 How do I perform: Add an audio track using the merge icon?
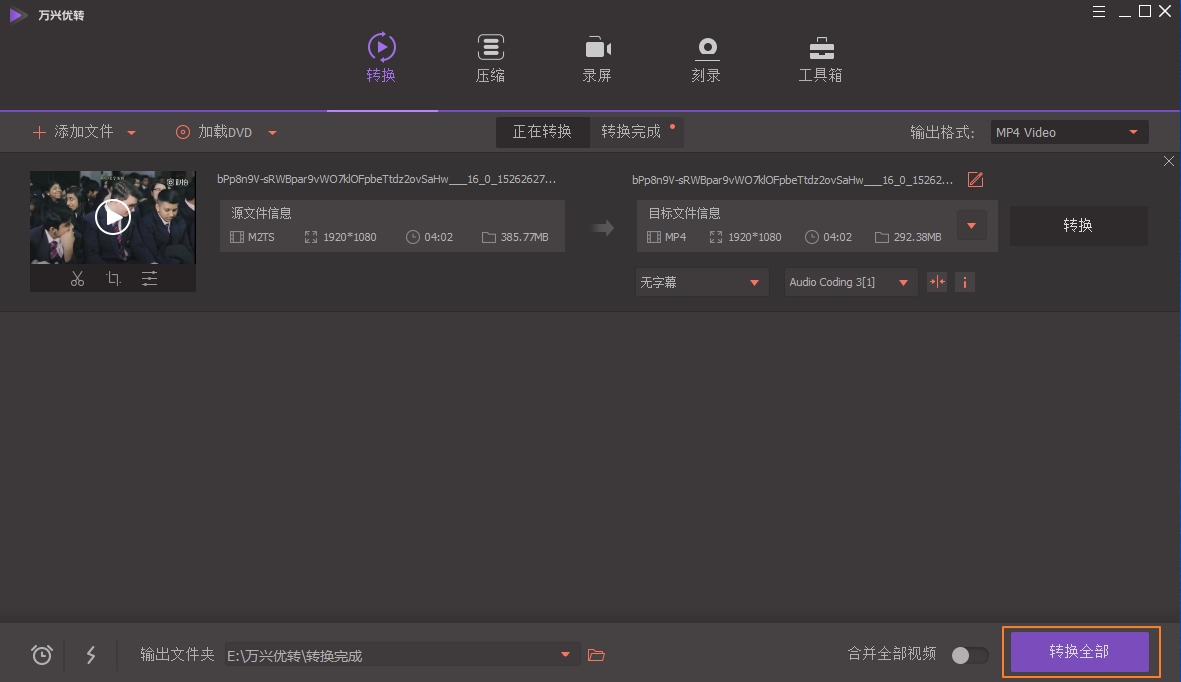click(937, 282)
